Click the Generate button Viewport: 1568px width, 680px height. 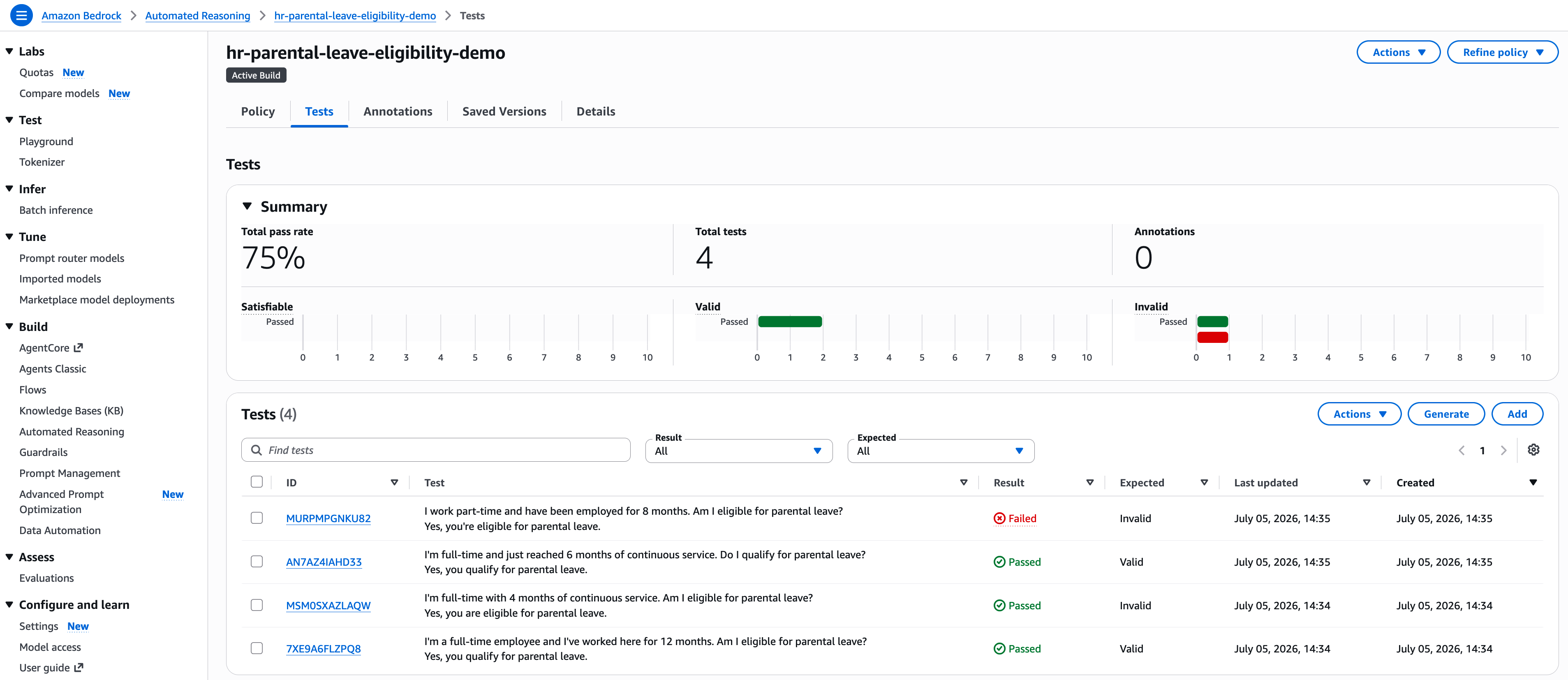click(x=1445, y=414)
